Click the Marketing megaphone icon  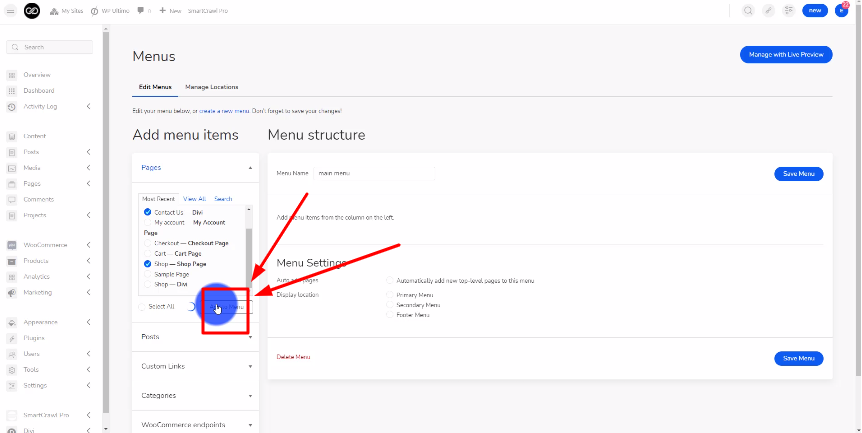coord(11,292)
